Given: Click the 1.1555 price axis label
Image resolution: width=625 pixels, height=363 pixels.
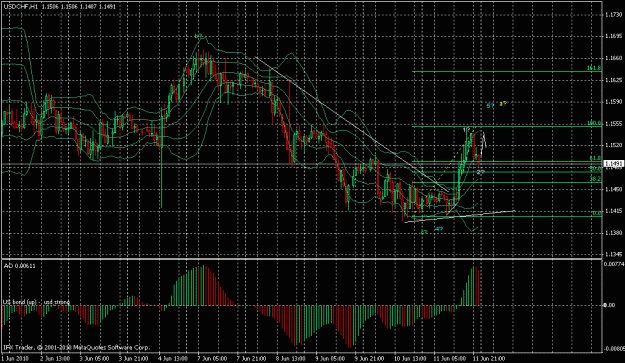Looking at the screenshot, I should coord(613,124).
